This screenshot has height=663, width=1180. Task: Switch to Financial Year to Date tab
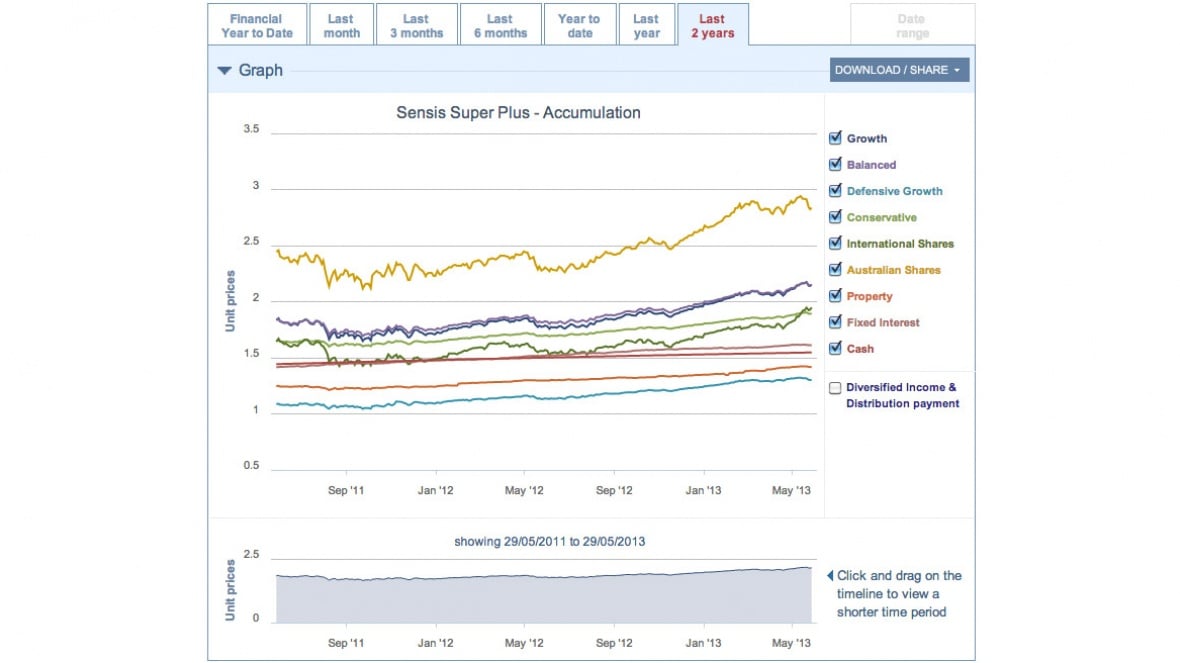point(257,26)
